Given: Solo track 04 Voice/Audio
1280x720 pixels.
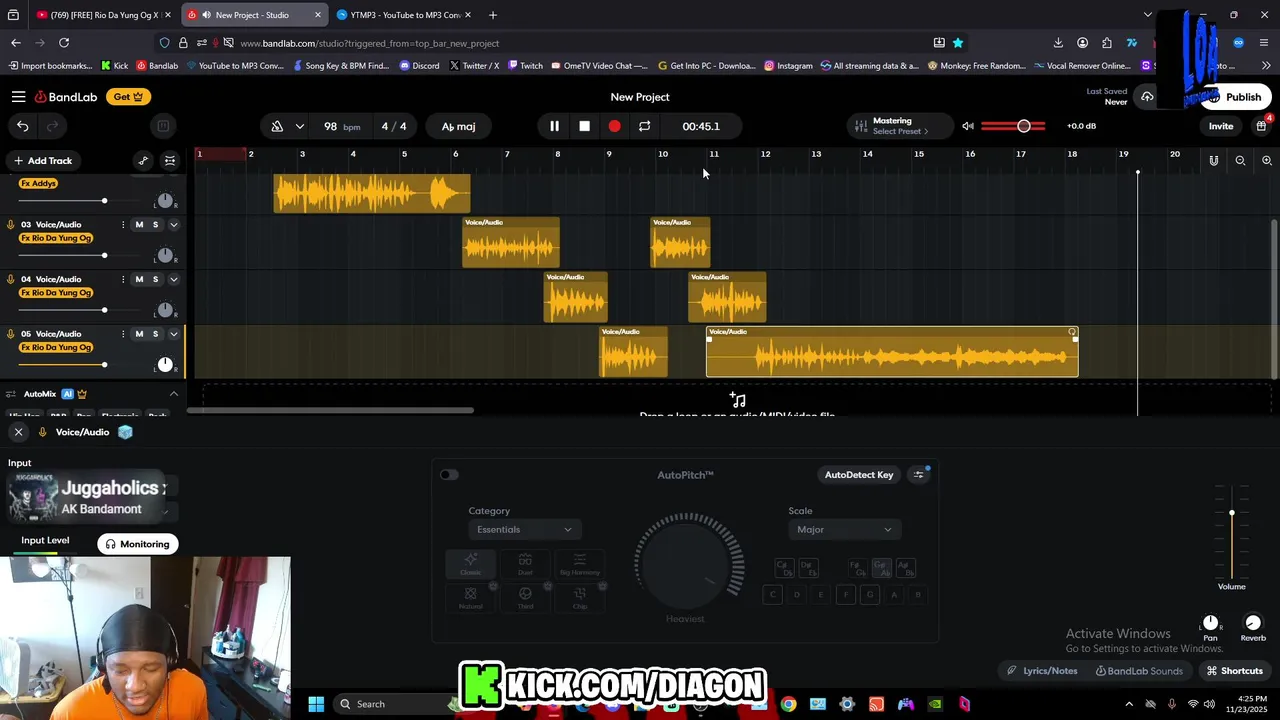Looking at the screenshot, I should tap(155, 279).
